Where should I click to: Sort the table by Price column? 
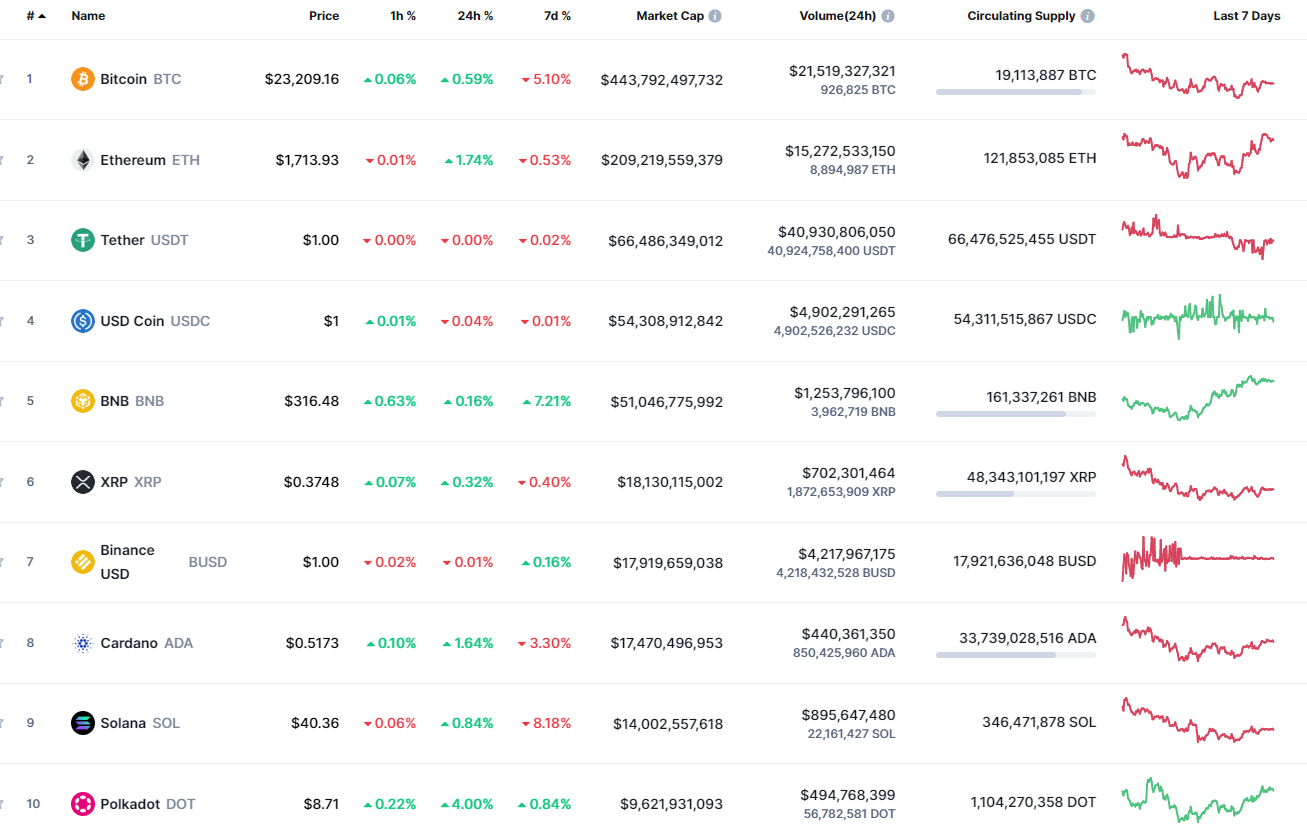[324, 15]
